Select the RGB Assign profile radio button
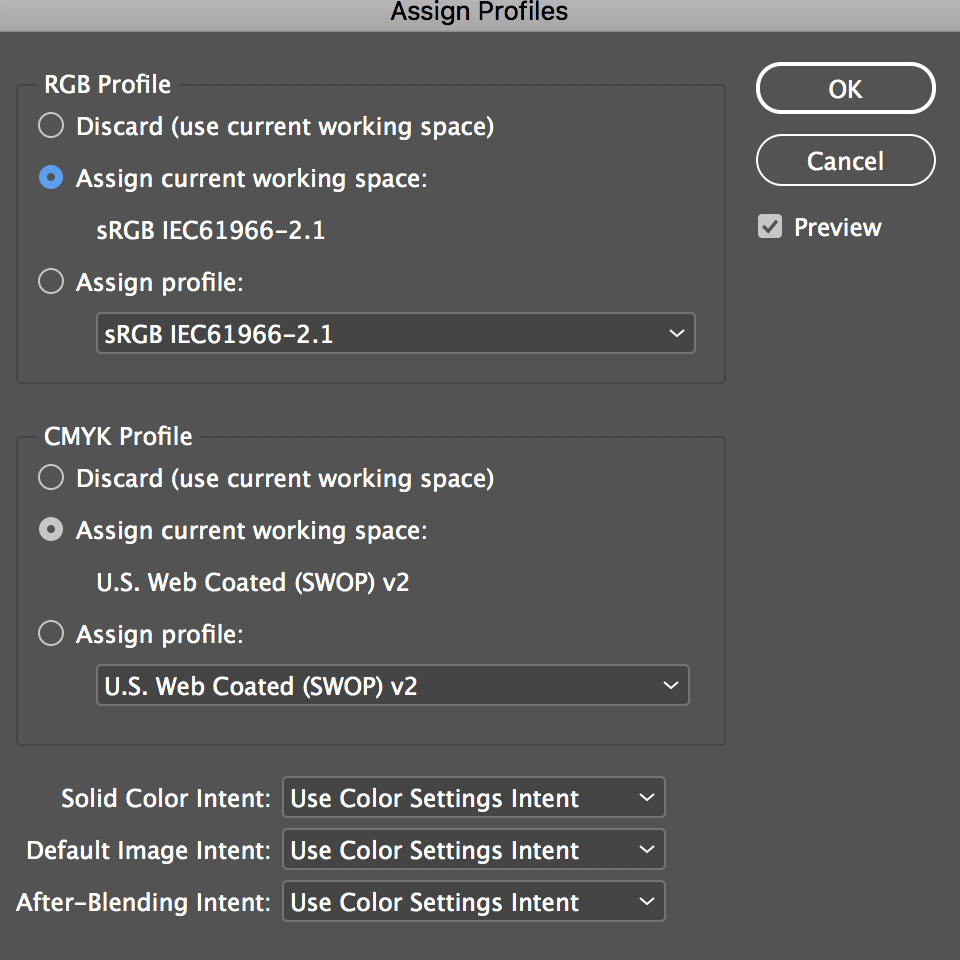Image resolution: width=960 pixels, height=960 pixels. click(x=50, y=282)
